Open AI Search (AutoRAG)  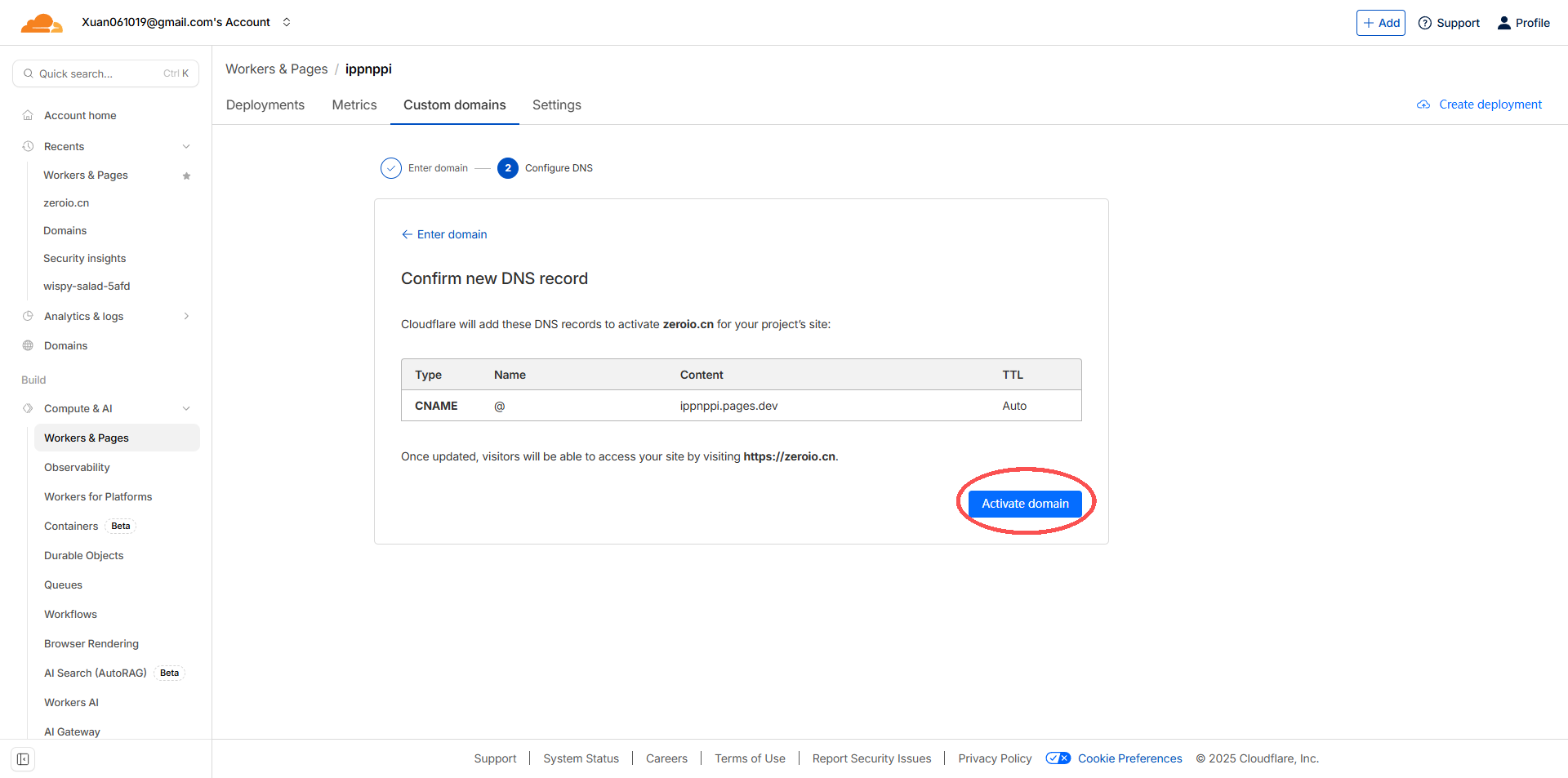click(x=114, y=673)
